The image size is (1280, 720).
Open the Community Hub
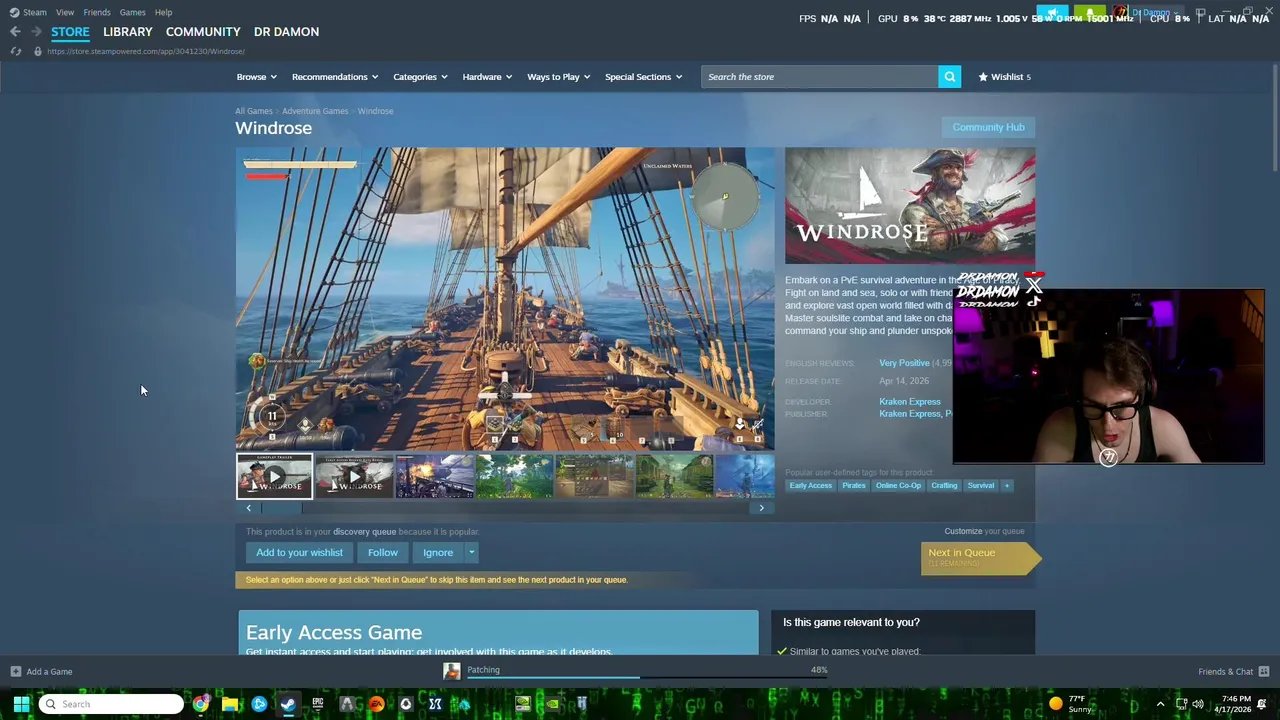[988, 127]
